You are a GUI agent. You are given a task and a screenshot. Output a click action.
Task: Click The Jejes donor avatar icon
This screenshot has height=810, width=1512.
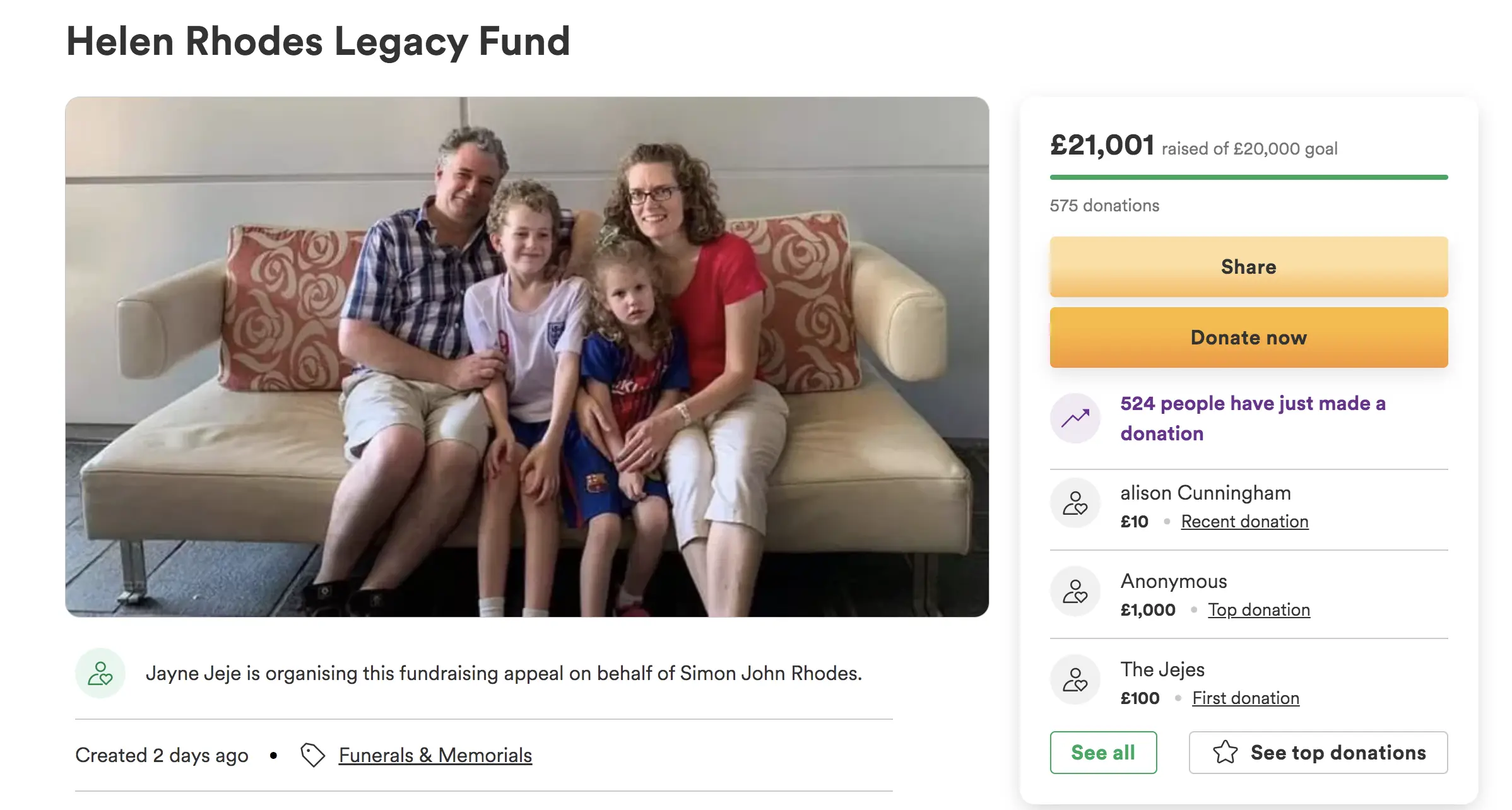(x=1075, y=680)
